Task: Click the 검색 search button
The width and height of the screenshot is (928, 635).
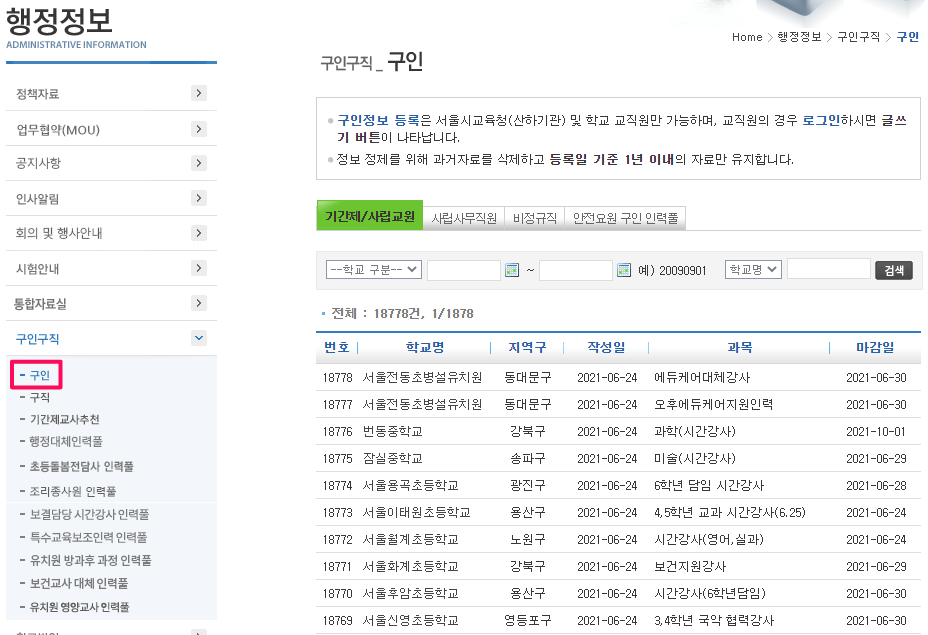Action: [x=893, y=270]
